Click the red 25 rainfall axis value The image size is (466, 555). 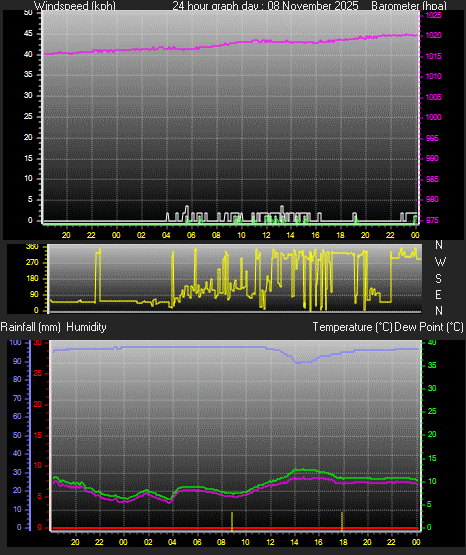click(x=38, y=373)
